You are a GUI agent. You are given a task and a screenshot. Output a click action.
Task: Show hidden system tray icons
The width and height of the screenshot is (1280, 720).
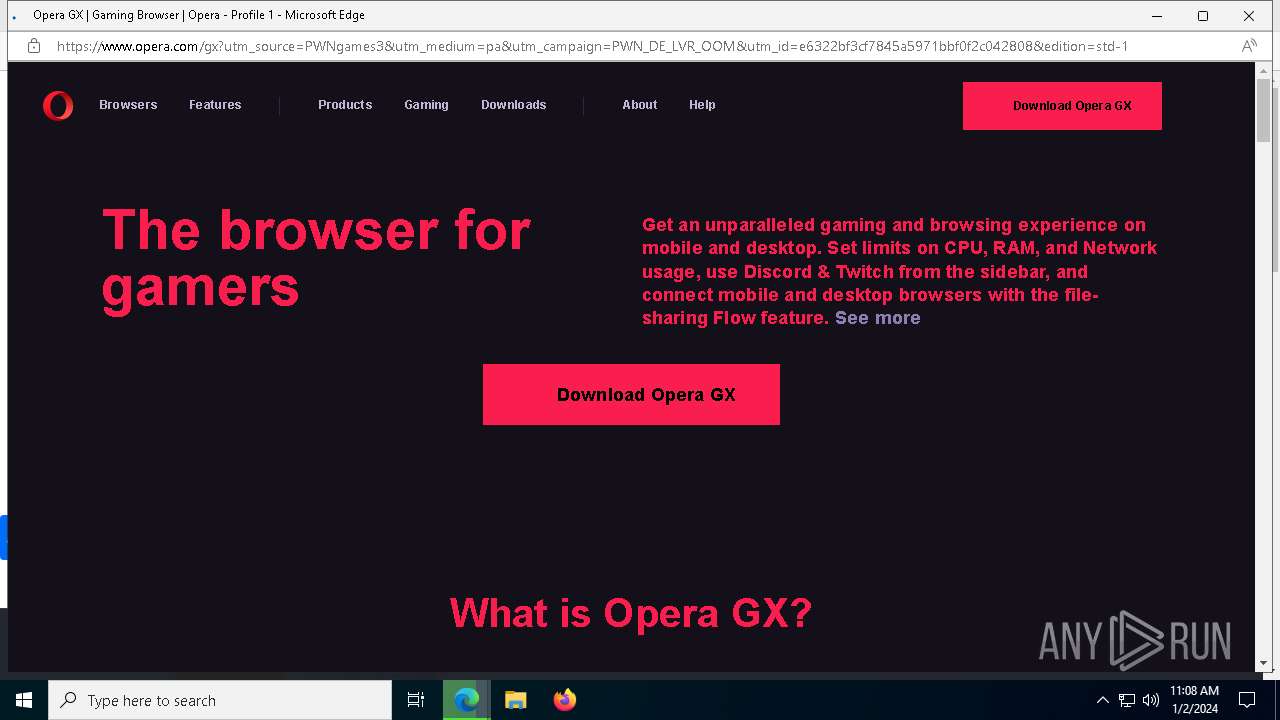1102,700
